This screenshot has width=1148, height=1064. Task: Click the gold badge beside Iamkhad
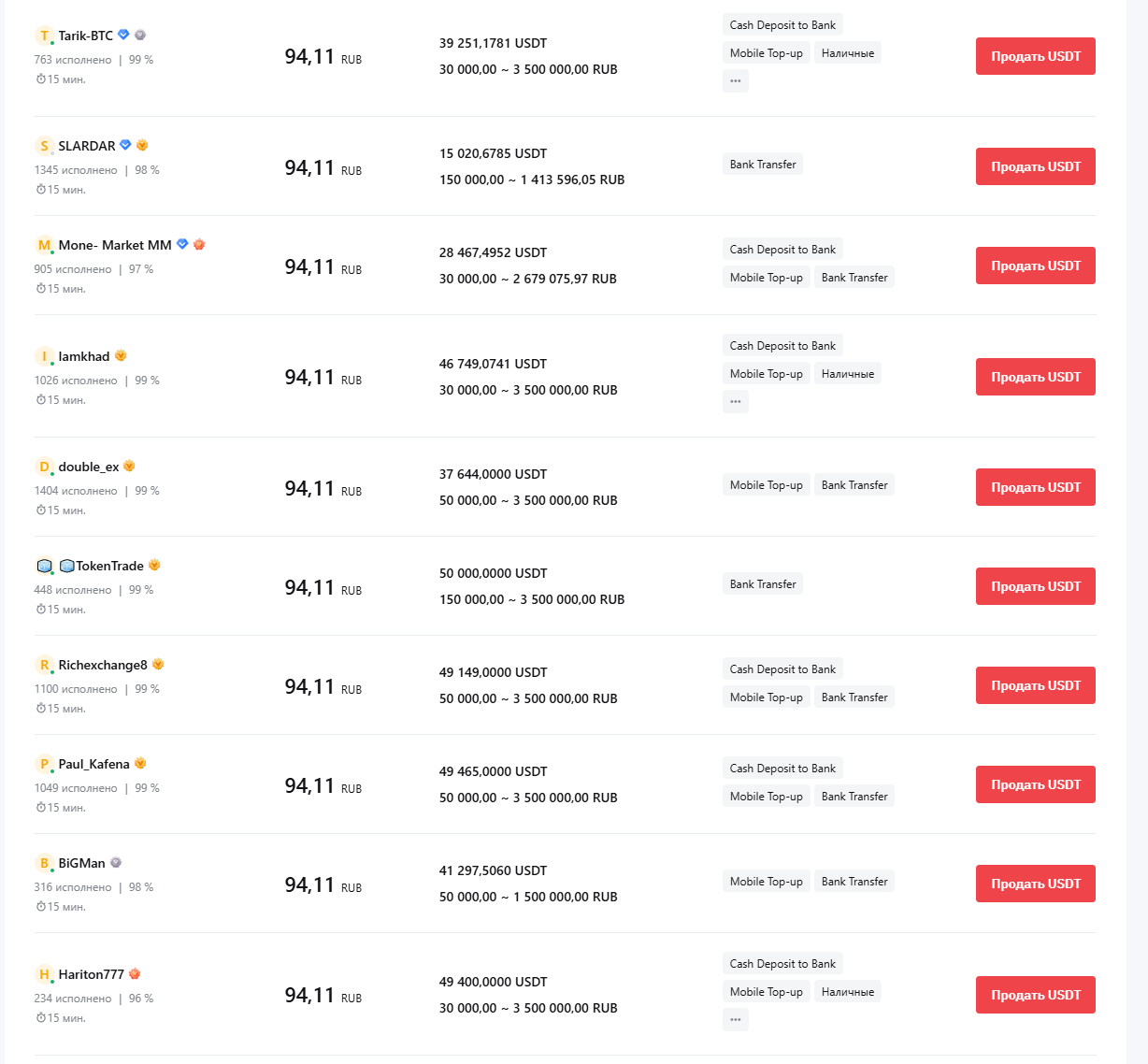pos(121,355)
